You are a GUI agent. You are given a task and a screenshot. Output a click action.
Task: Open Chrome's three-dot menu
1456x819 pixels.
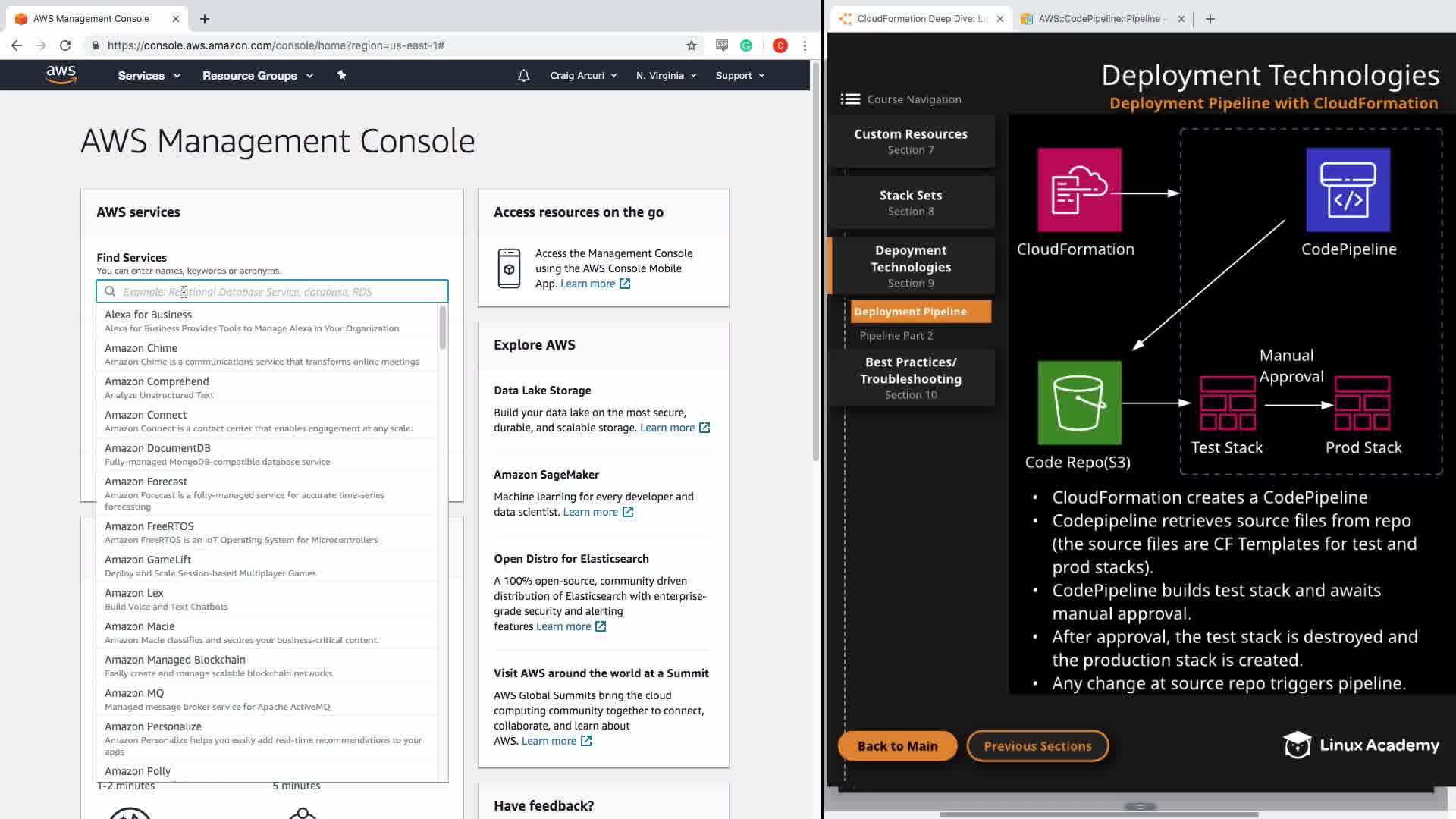[x=805, y=45]
